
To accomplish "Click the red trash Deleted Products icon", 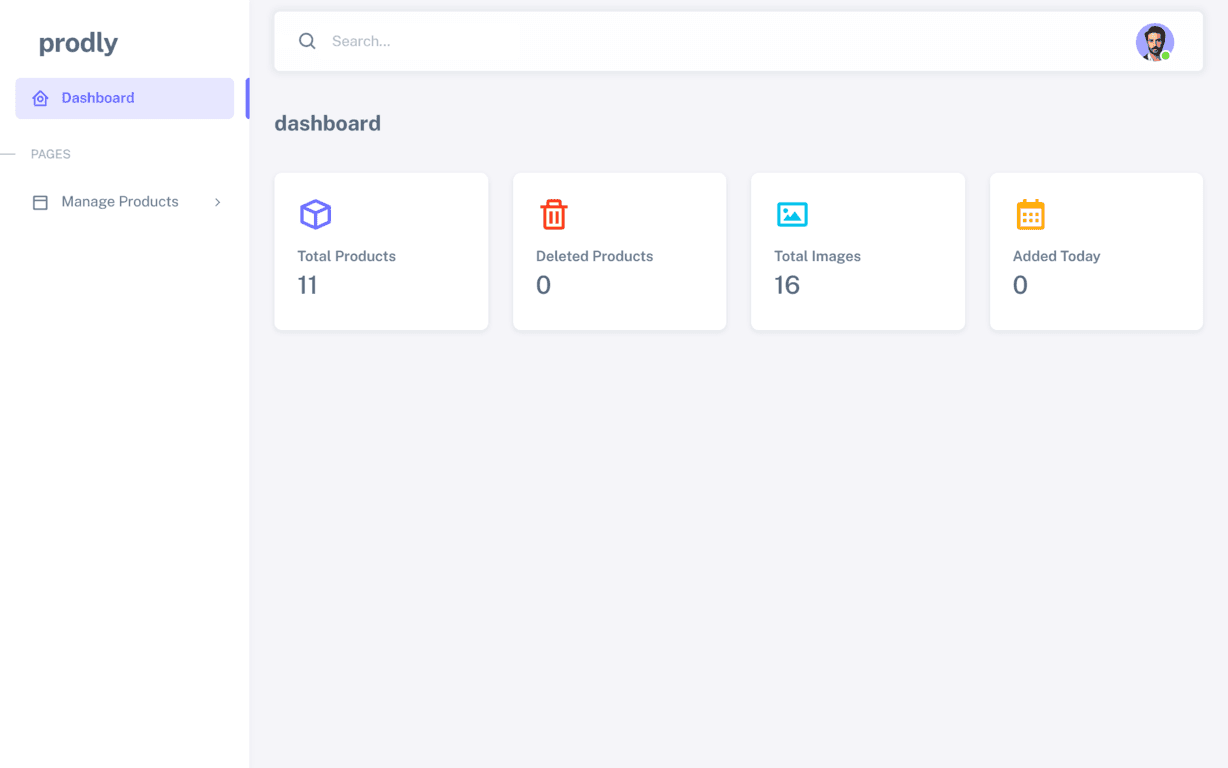I will point(554,214).
